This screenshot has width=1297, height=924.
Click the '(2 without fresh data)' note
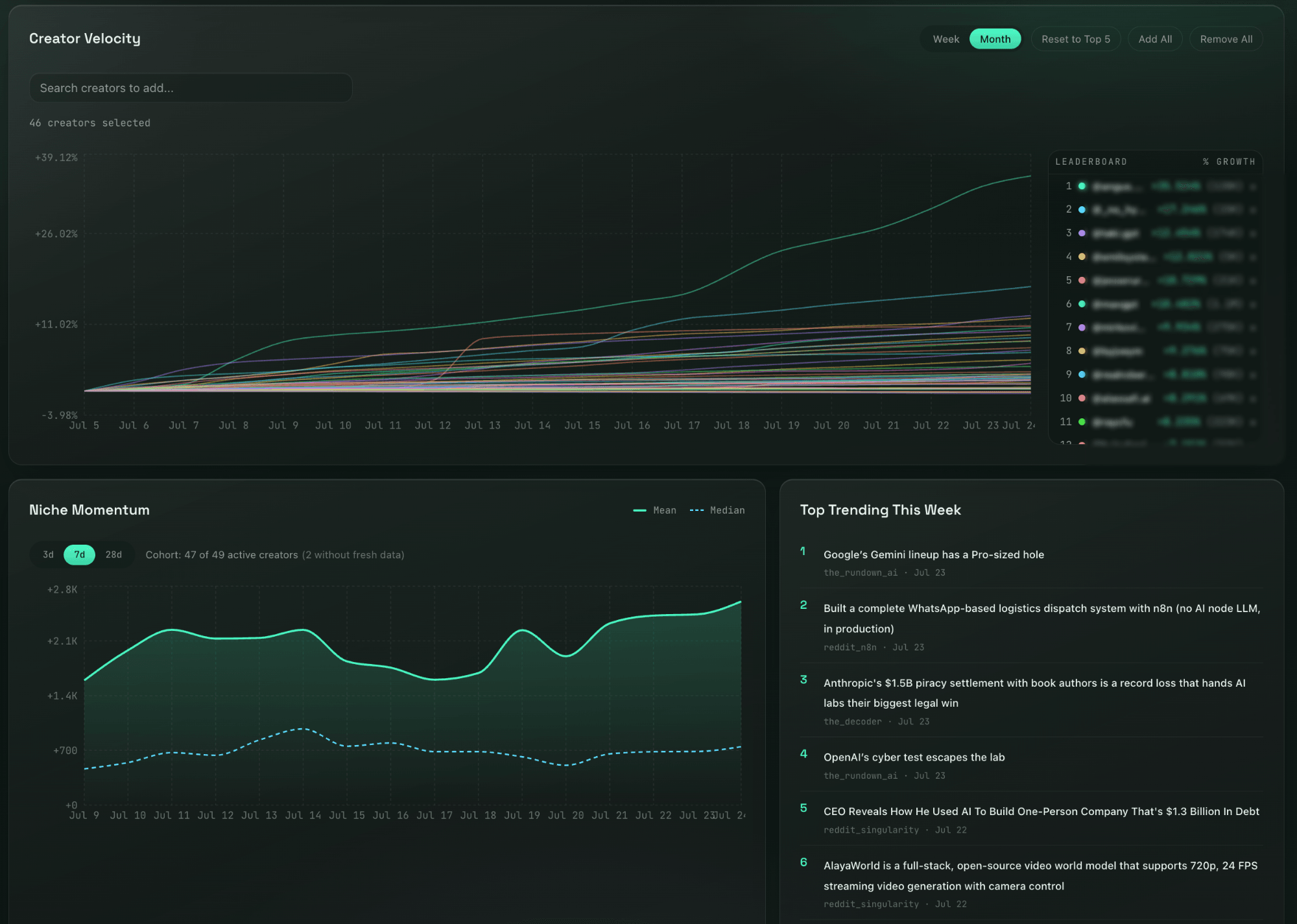[x=353, y=554]
